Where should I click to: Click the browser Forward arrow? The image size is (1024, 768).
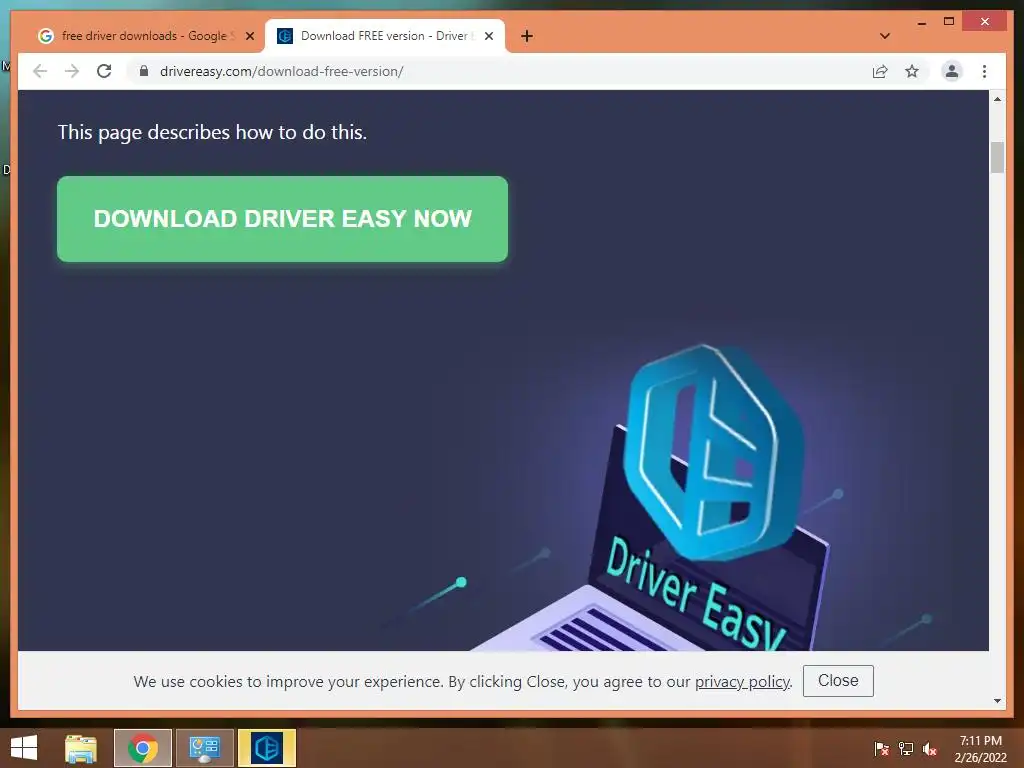click(x=72, y=71)
